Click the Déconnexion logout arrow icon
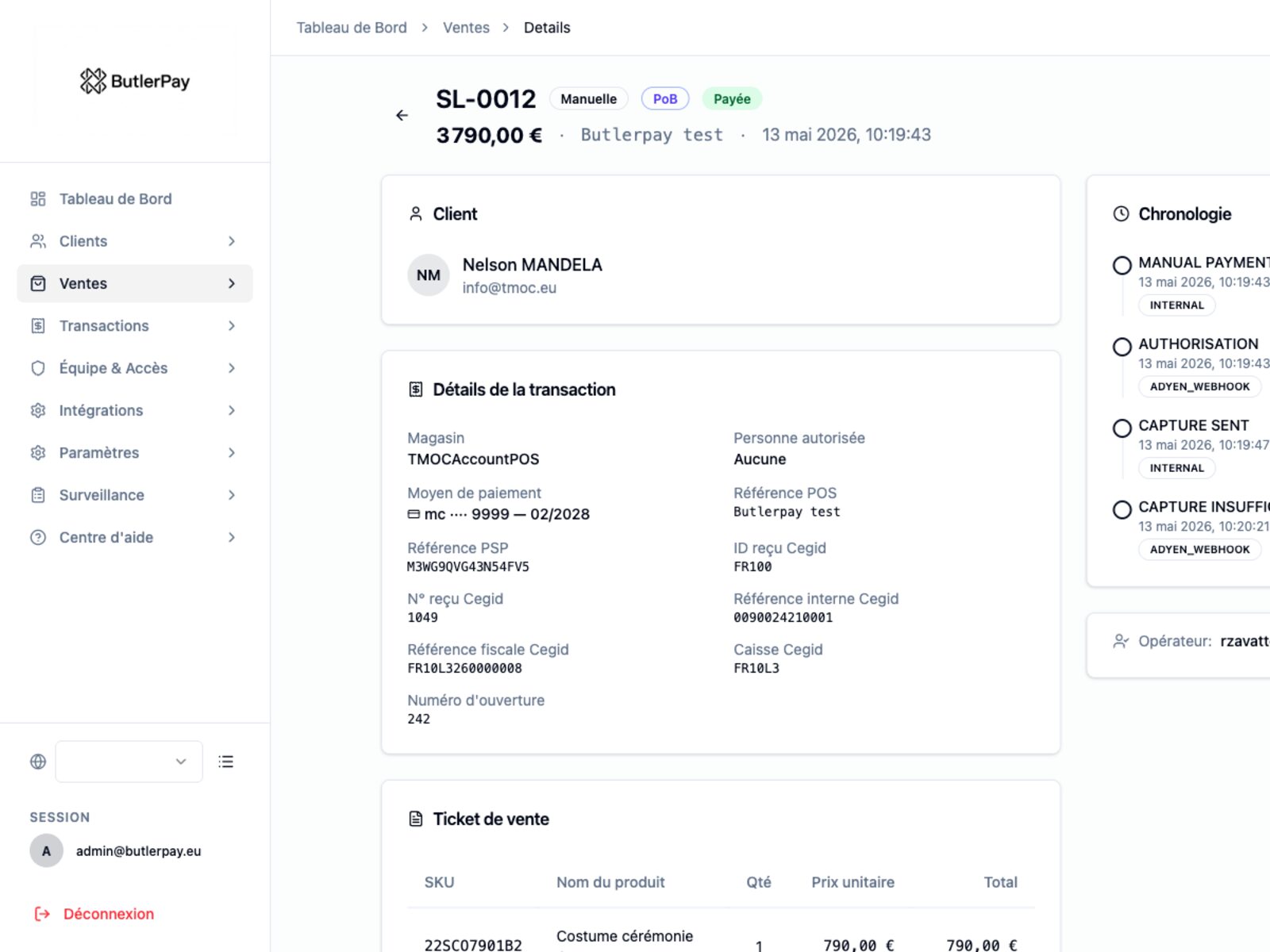1270x952 pixels. (x=42, y=914)
